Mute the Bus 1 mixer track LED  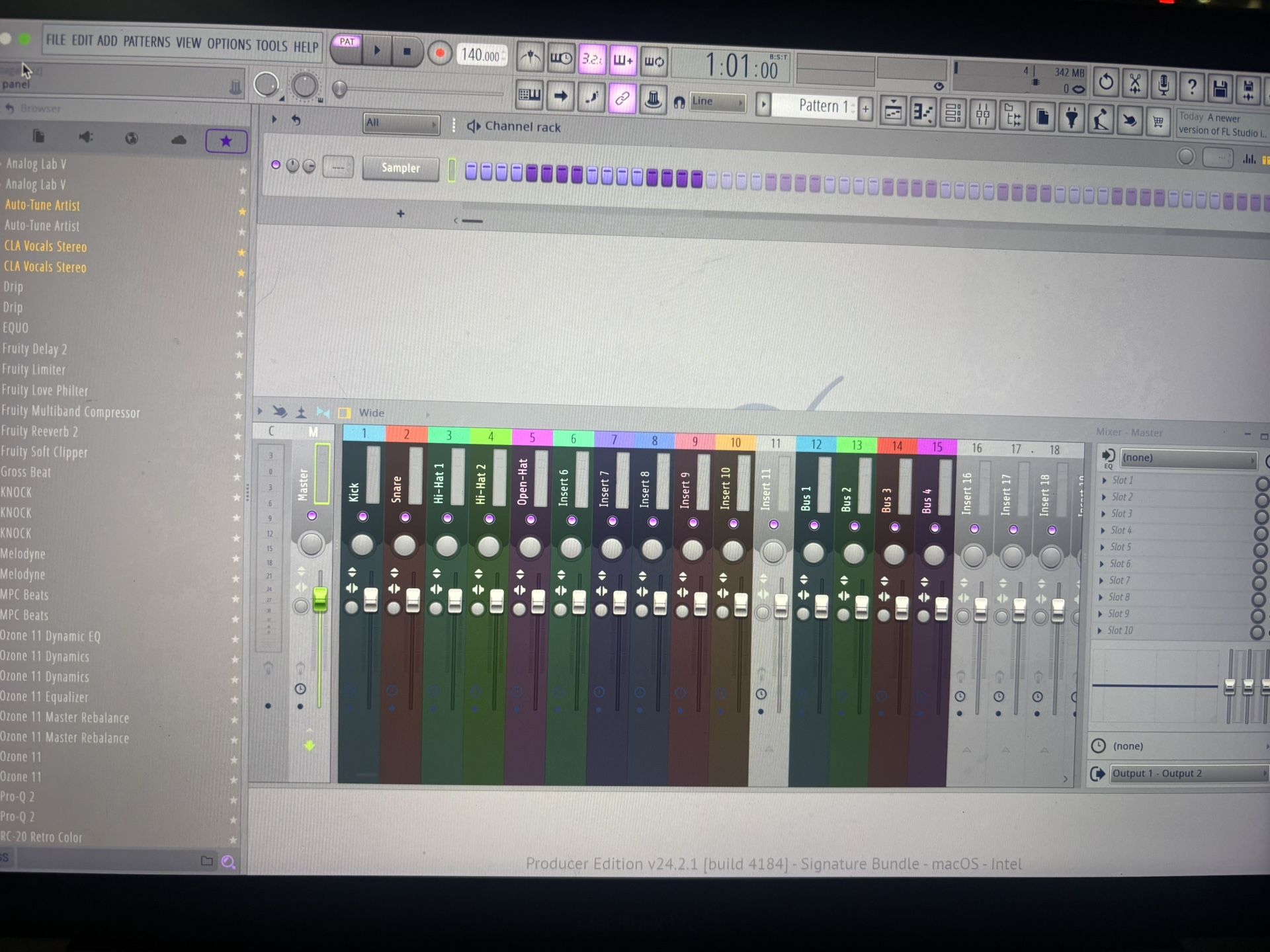coord(814,526)
